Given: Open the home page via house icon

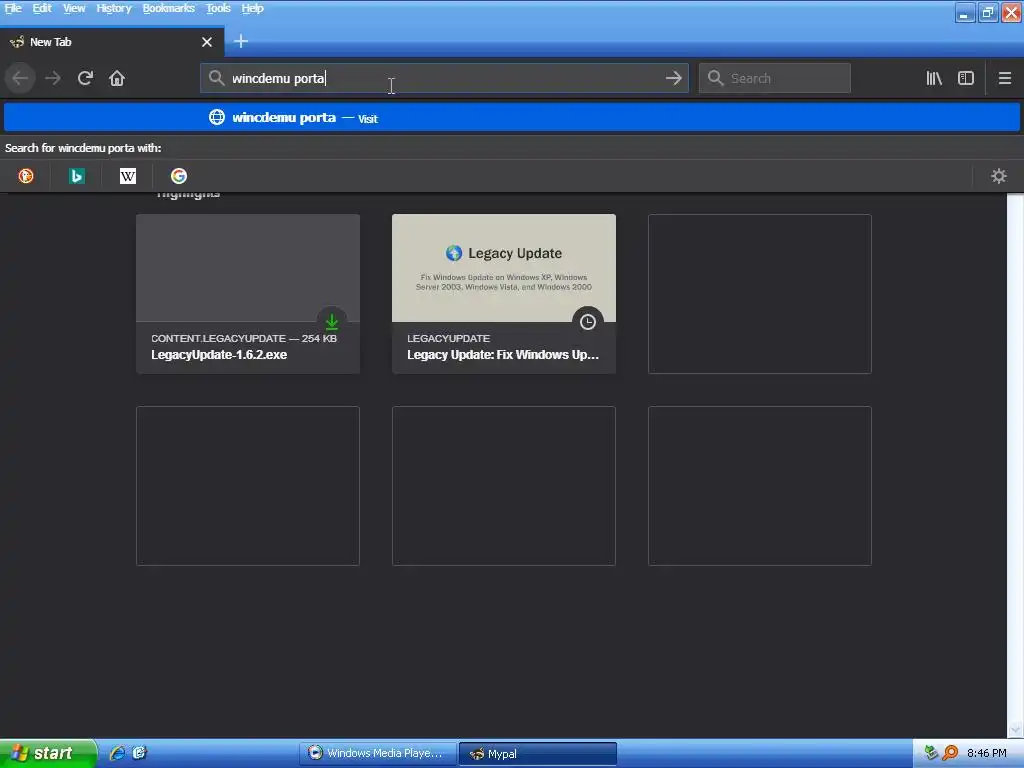Looking at the screenshot, I should (117, 78).
